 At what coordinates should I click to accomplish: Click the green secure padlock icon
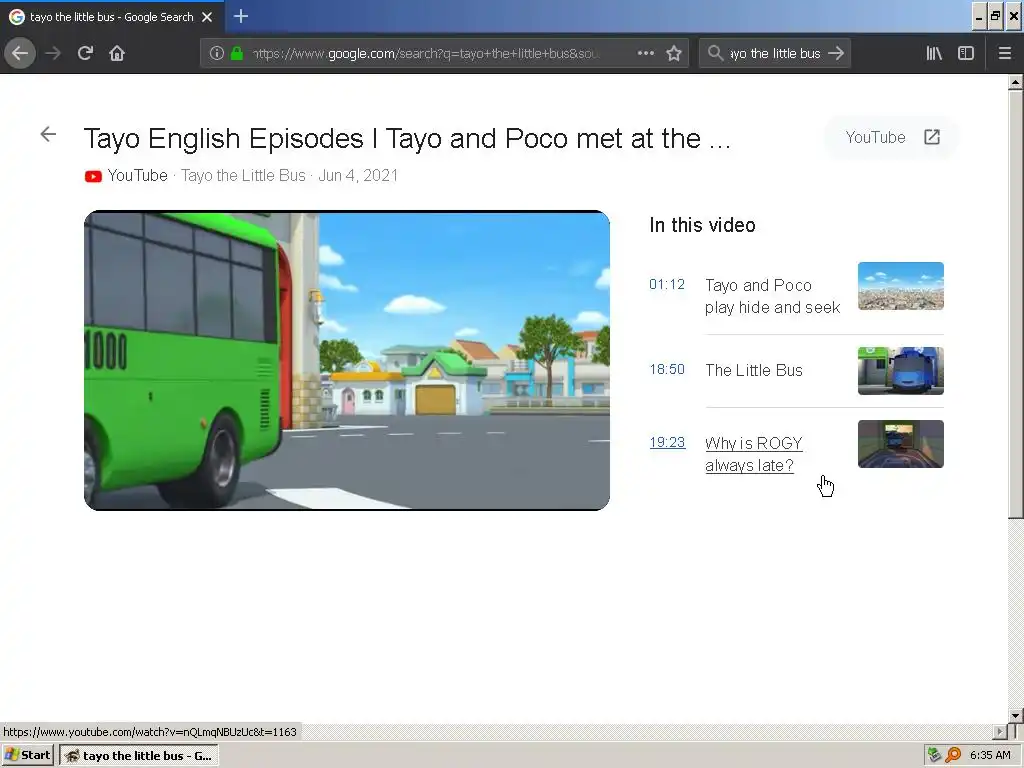click(237, 53)
